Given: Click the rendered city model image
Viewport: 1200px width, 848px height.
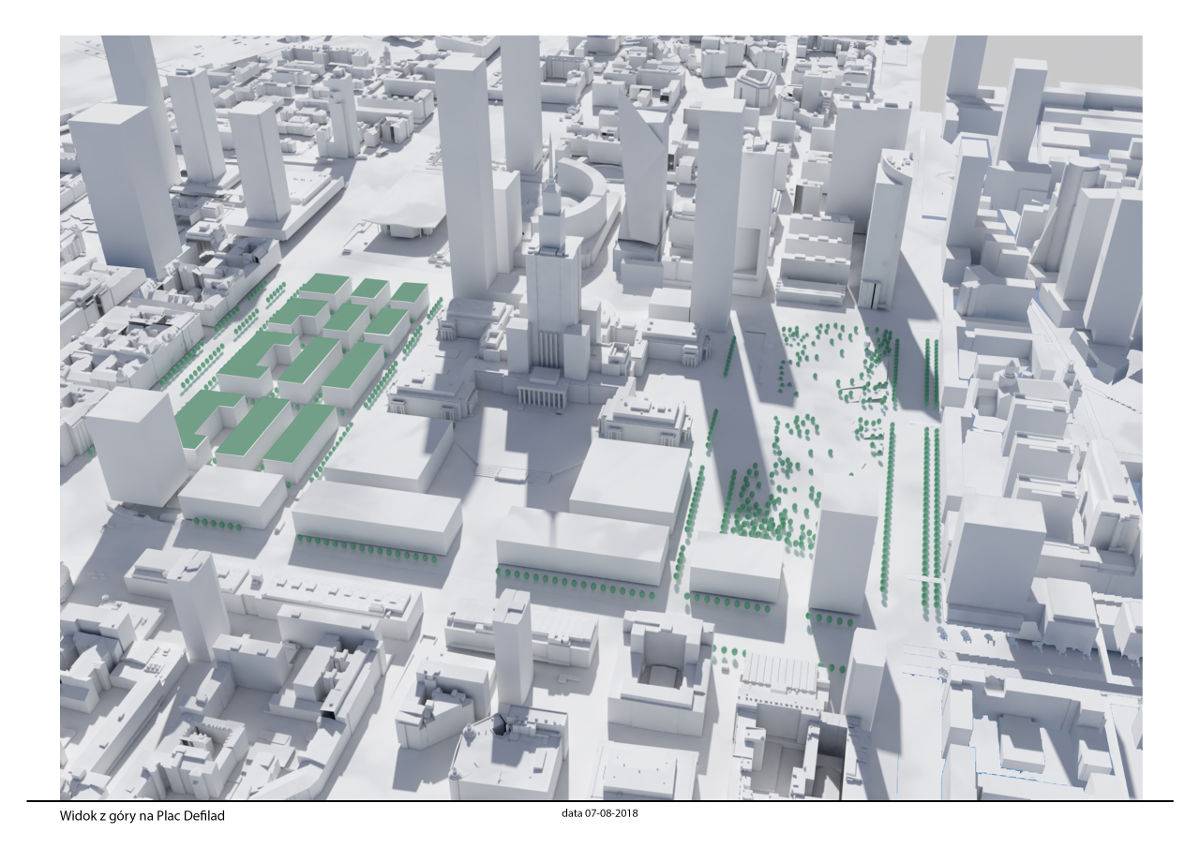Looking at the screenshot, I should tap(601, 416).
